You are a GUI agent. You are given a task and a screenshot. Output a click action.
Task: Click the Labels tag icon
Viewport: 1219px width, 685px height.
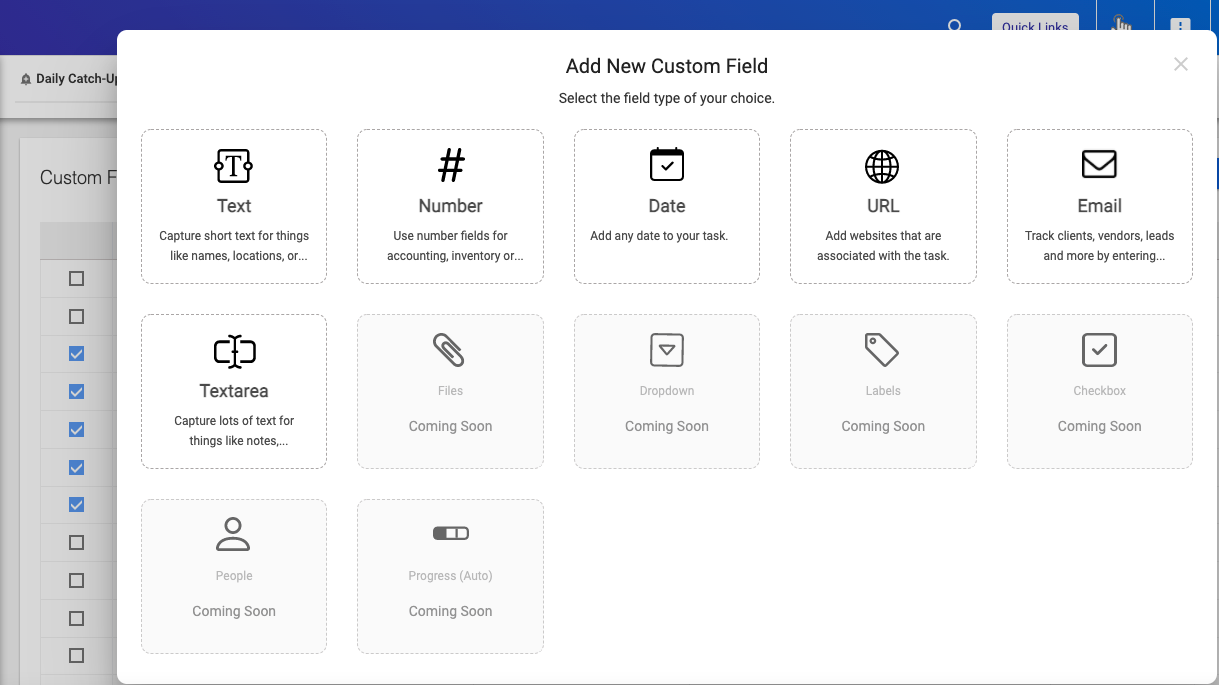tap(882, 350)
